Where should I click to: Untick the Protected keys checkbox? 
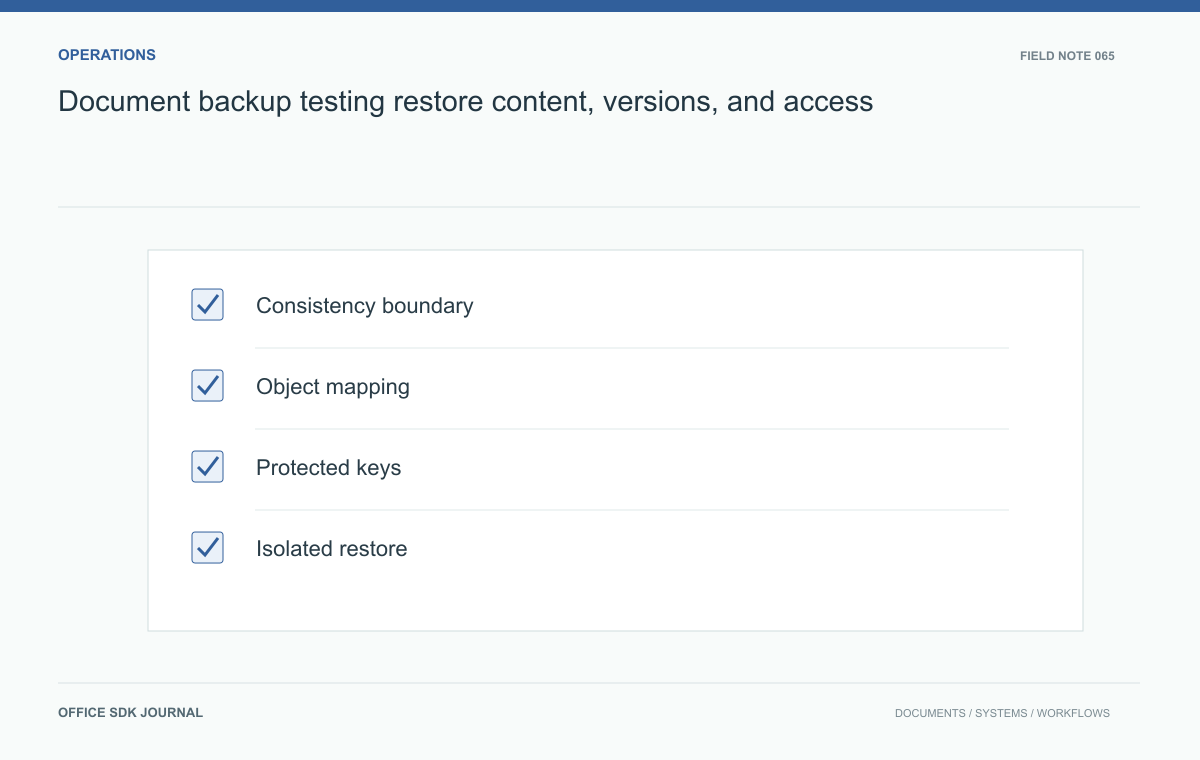pyautogui.click(x=207, y=467)
